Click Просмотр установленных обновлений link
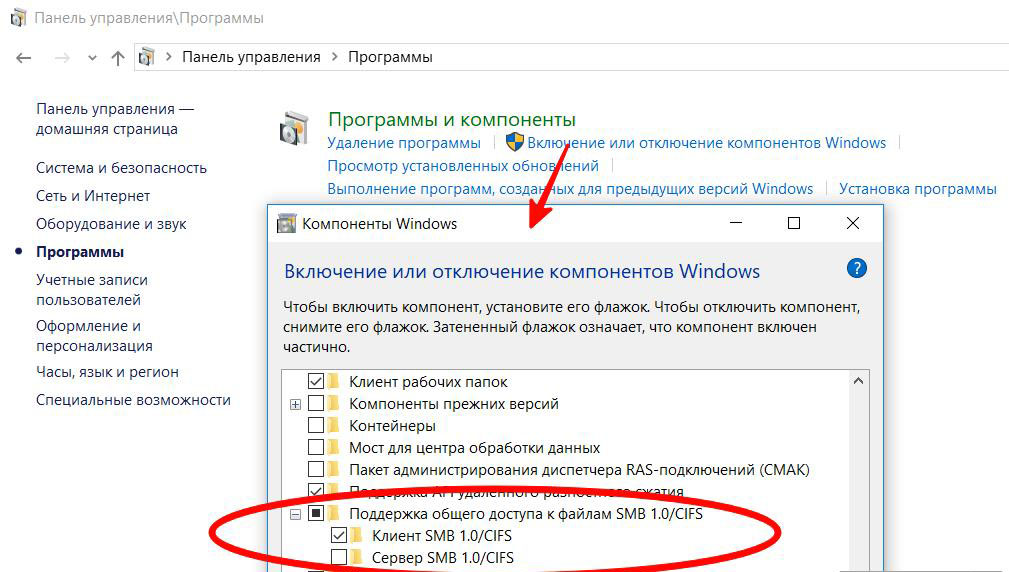Screen dimensions: 1009x572 tap(463, 166)
